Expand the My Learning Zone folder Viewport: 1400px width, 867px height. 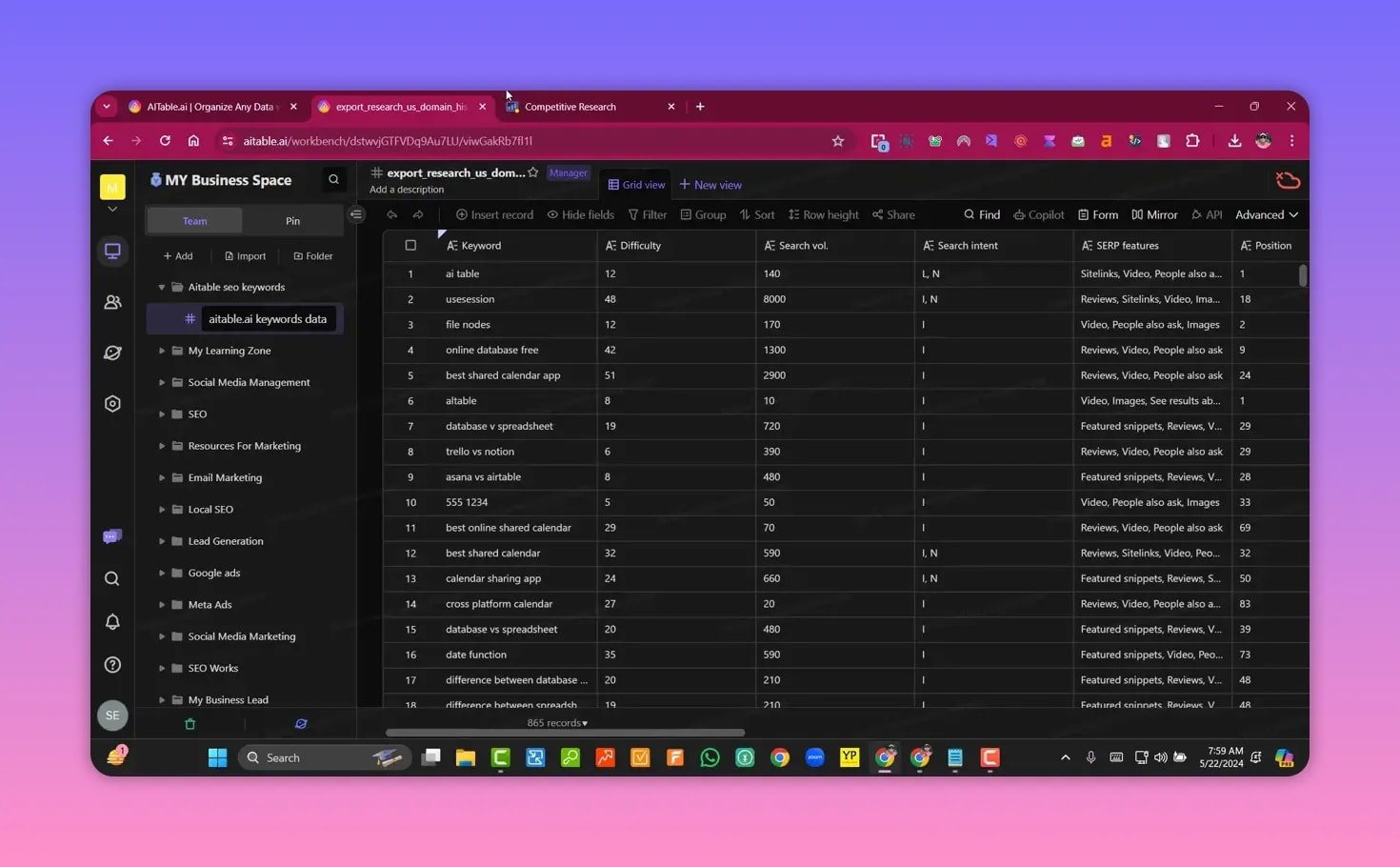pyautogui.click(x=162, y=351)
